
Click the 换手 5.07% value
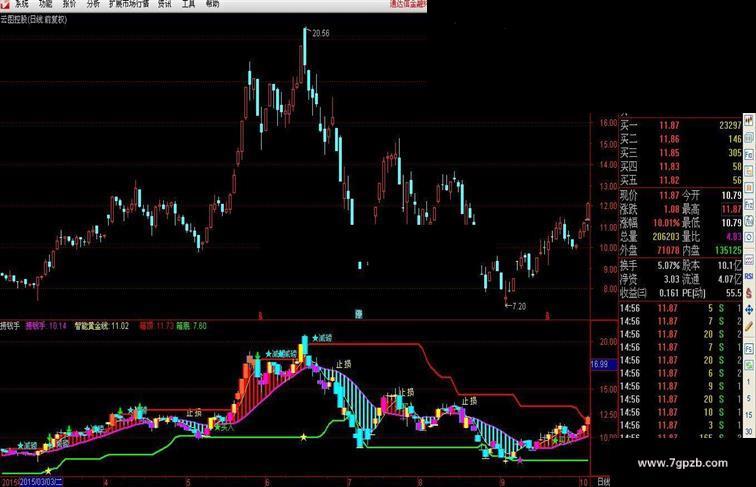tap(668, 265)
